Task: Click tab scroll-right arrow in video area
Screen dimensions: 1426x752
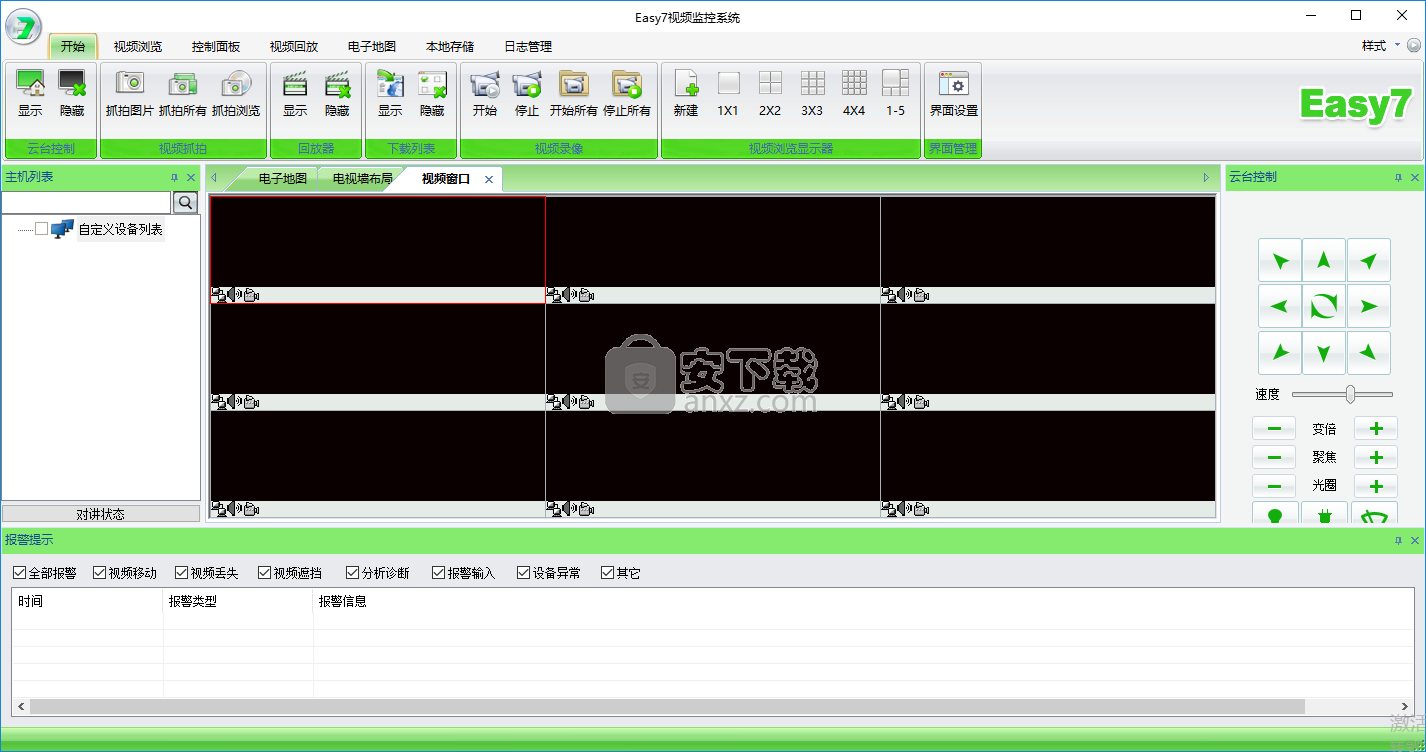Action: (x=1206, y=178)
